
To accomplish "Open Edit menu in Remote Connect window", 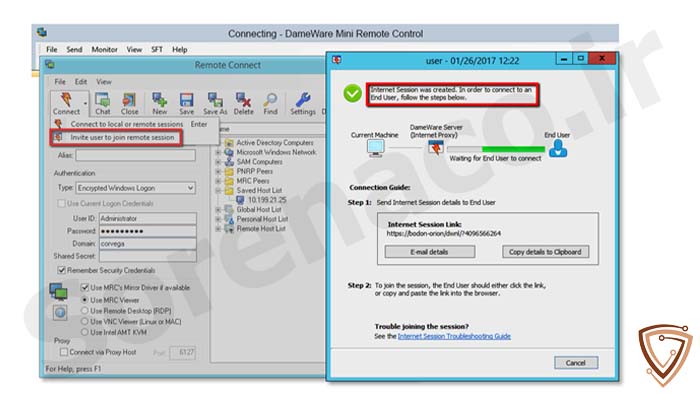I will coord(81,82).
